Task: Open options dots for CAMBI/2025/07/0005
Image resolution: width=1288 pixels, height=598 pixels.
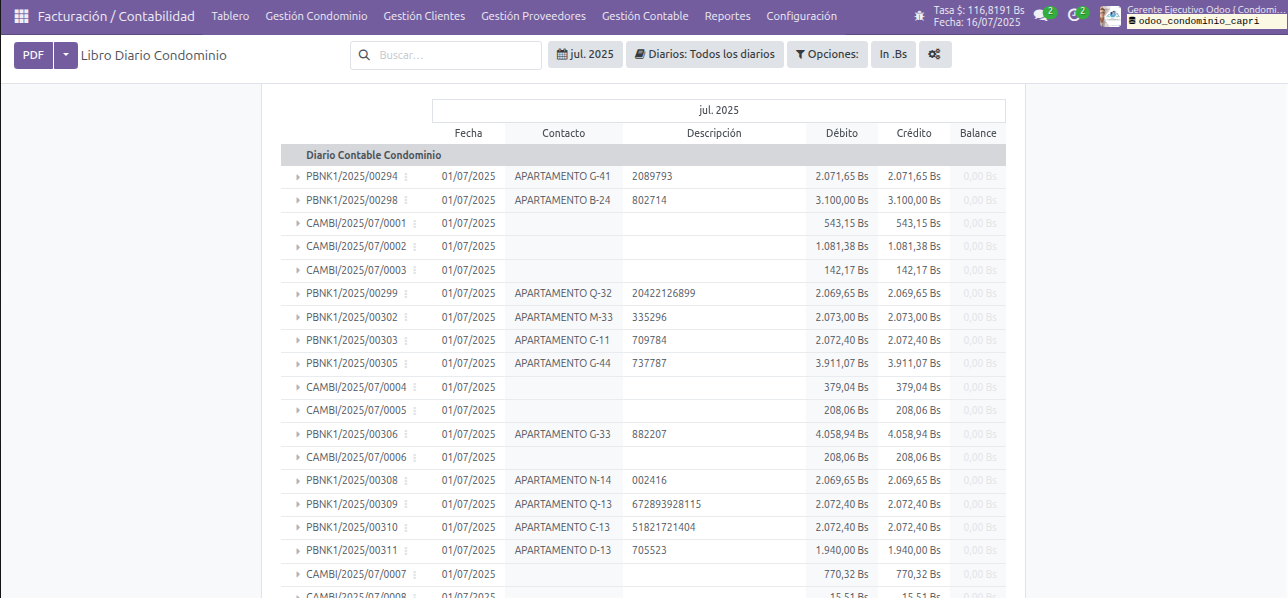Action: 414,410
